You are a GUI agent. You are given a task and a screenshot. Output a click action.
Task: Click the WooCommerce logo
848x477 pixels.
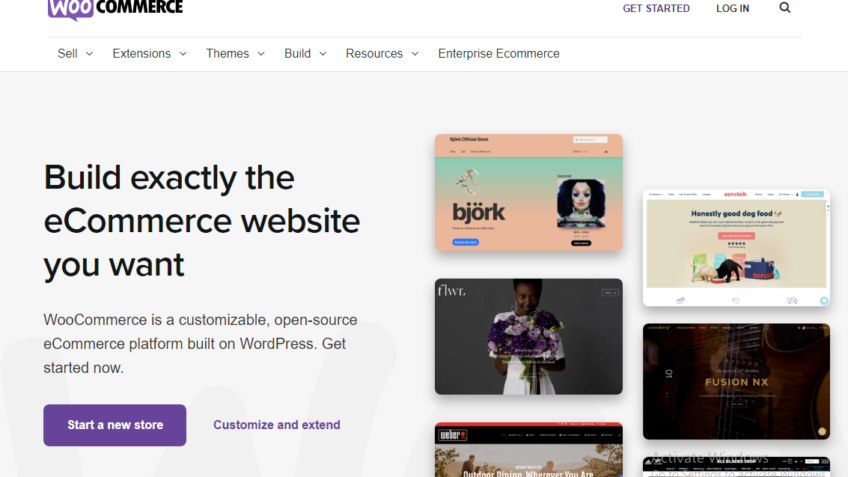click(x=115, y=9)
